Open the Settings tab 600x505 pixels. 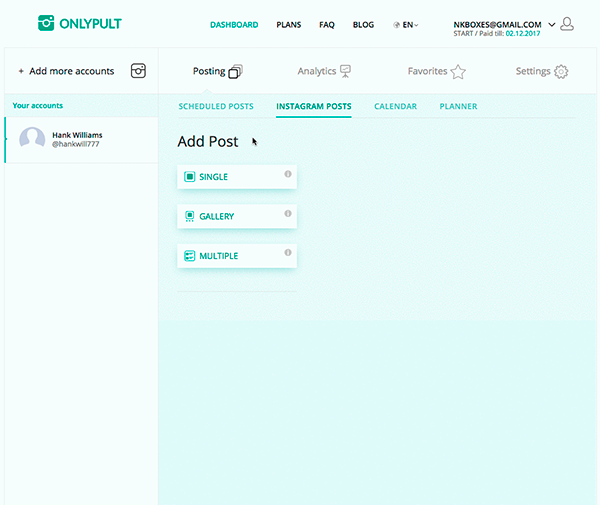[542, 71]
